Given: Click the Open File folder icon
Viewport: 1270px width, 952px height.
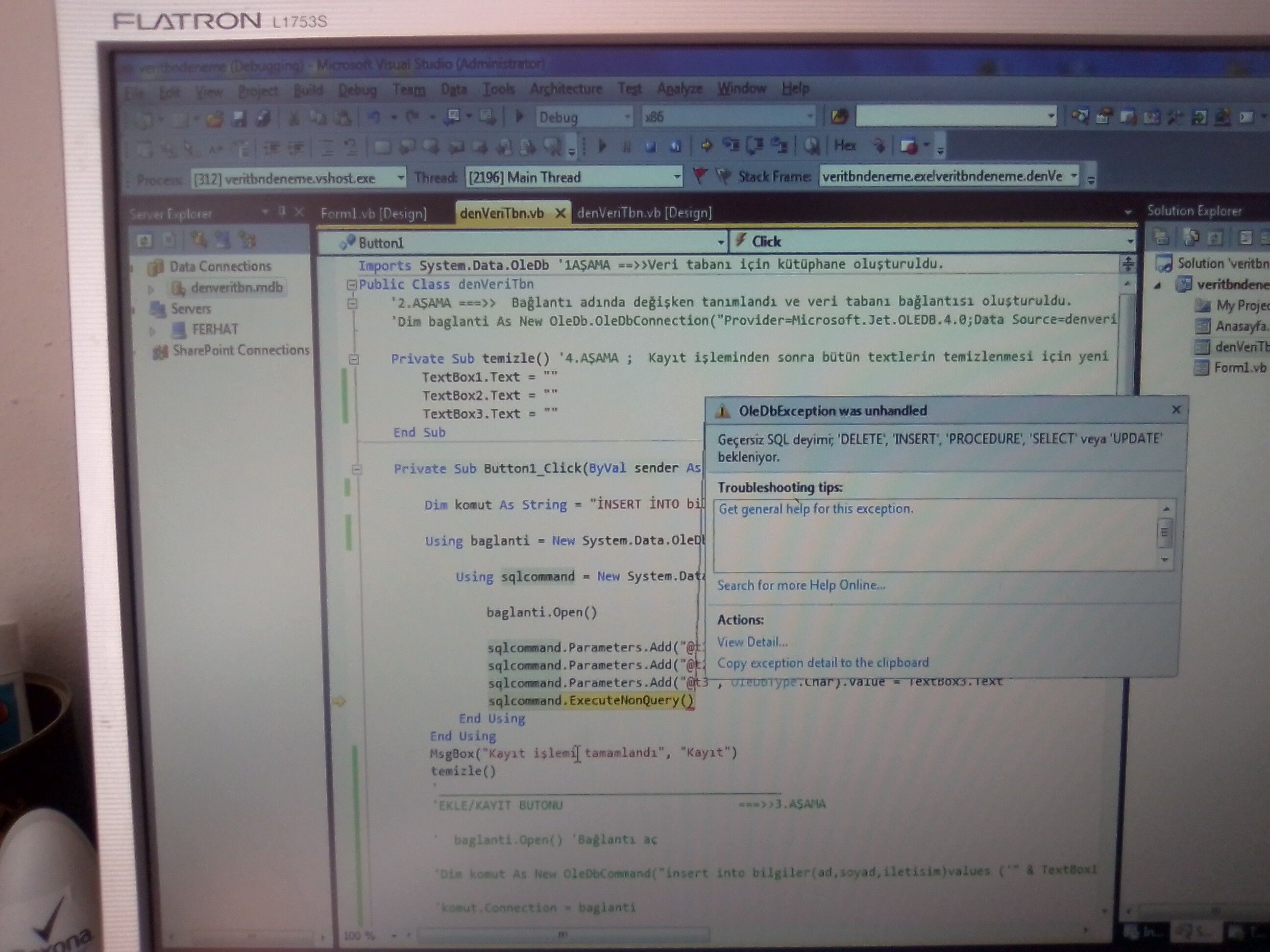Looking at the screenshot, I should click(x=215, y=119).
